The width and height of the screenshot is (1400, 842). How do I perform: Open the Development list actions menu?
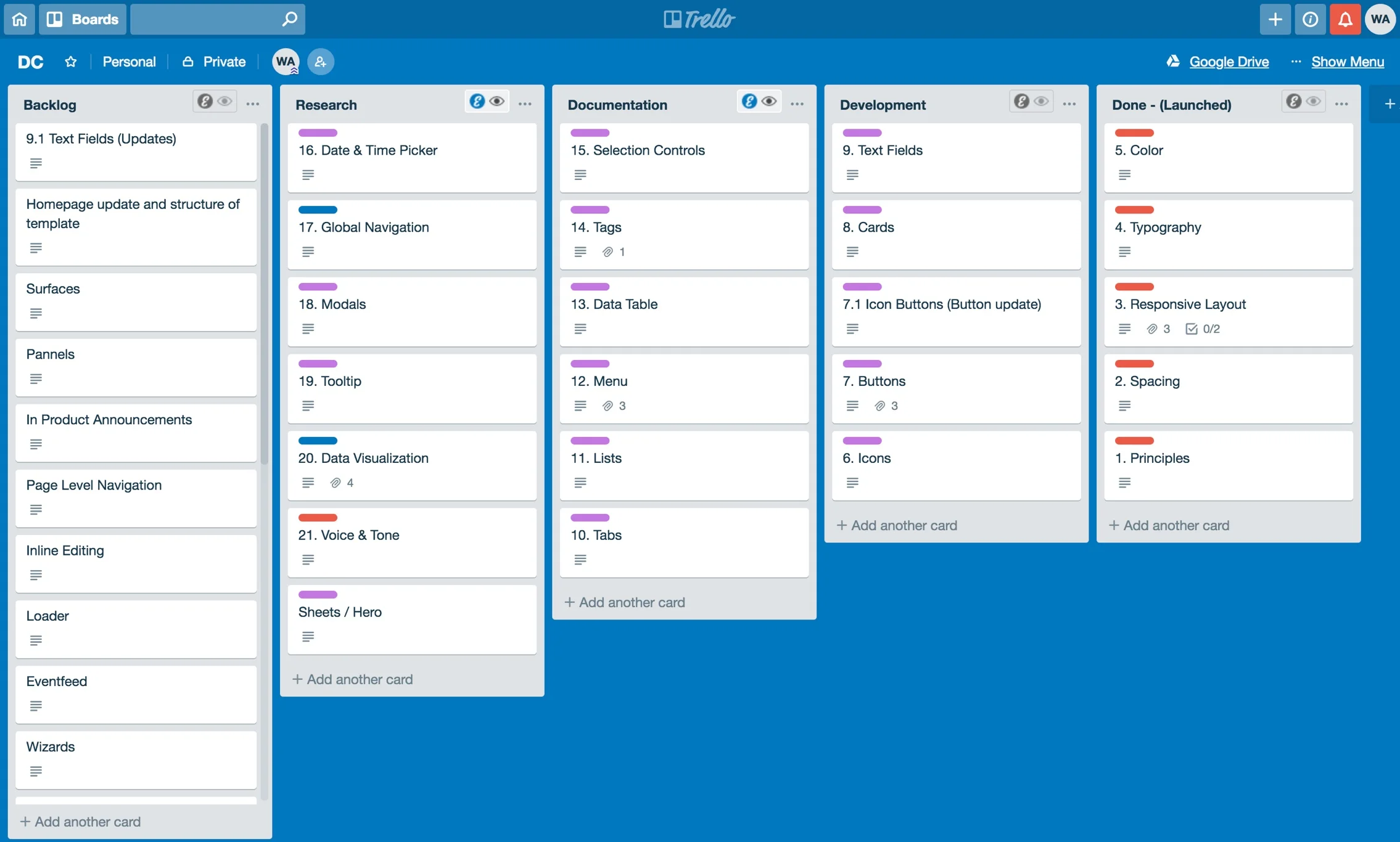(1069, 104)
